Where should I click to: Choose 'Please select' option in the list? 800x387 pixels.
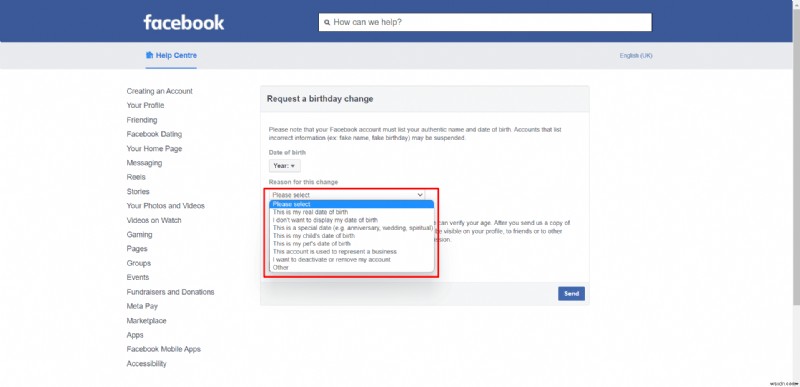(352, 204)
